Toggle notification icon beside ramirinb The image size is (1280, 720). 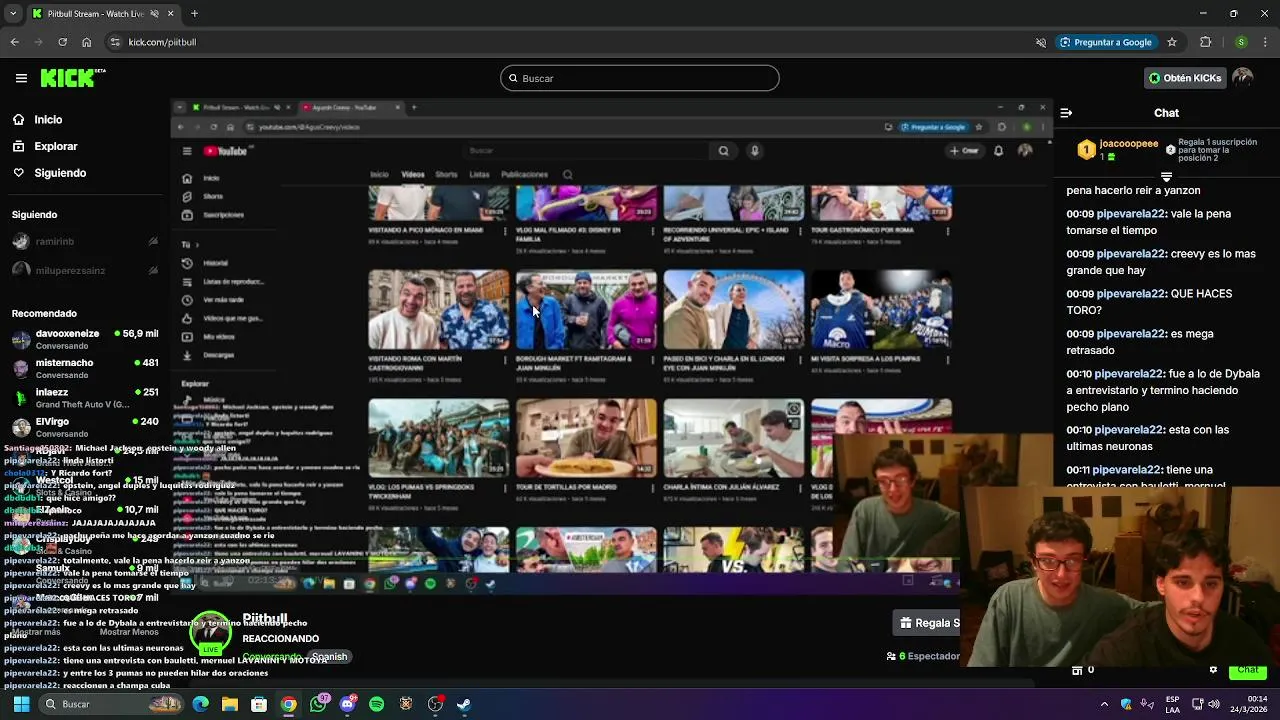[153, 242]
